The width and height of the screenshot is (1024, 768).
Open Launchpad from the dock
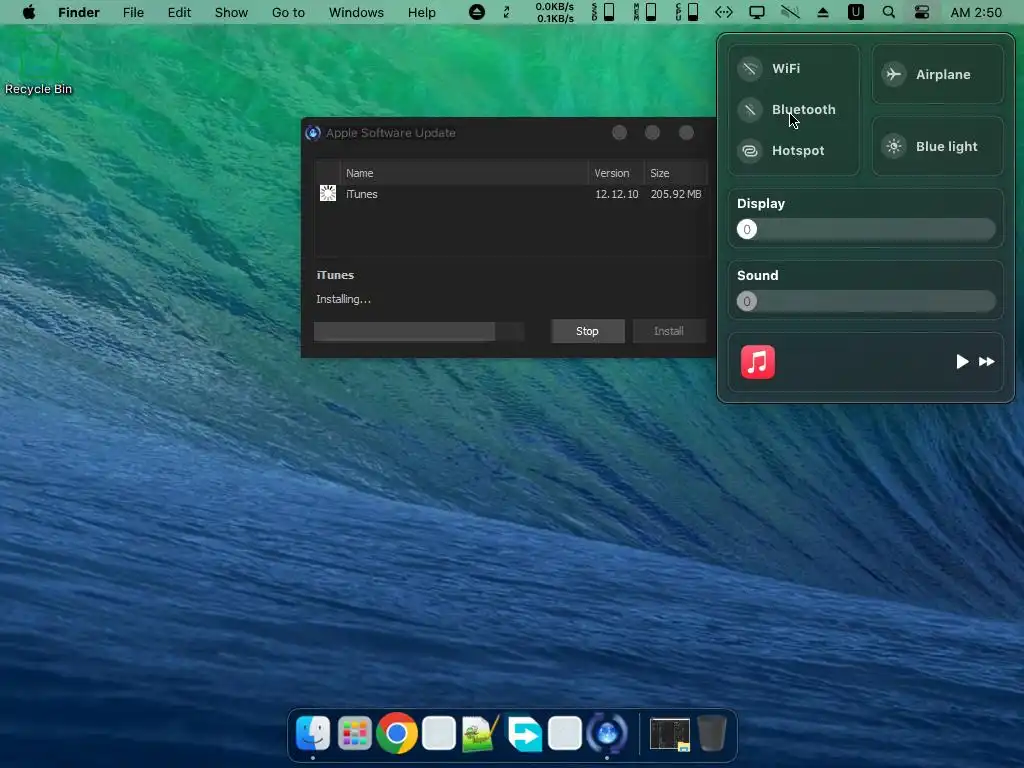[355, 733]
